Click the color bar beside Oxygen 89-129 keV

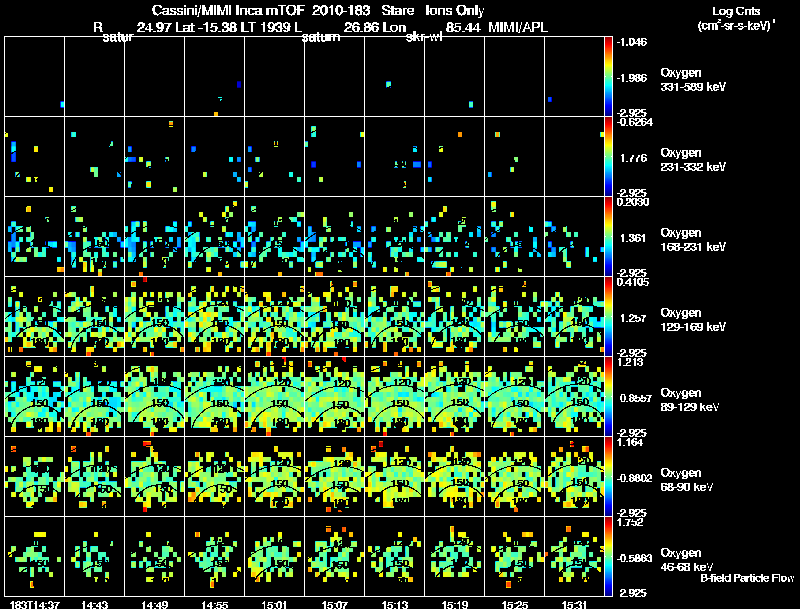609,396
